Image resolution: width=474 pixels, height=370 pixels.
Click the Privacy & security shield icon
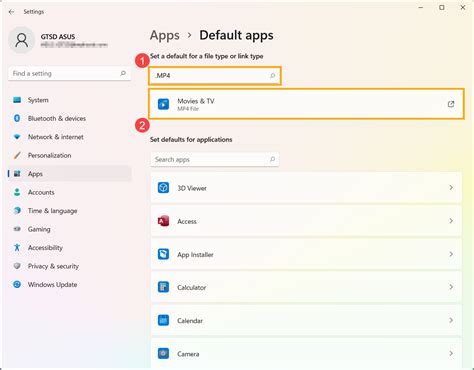pos(17,266)
